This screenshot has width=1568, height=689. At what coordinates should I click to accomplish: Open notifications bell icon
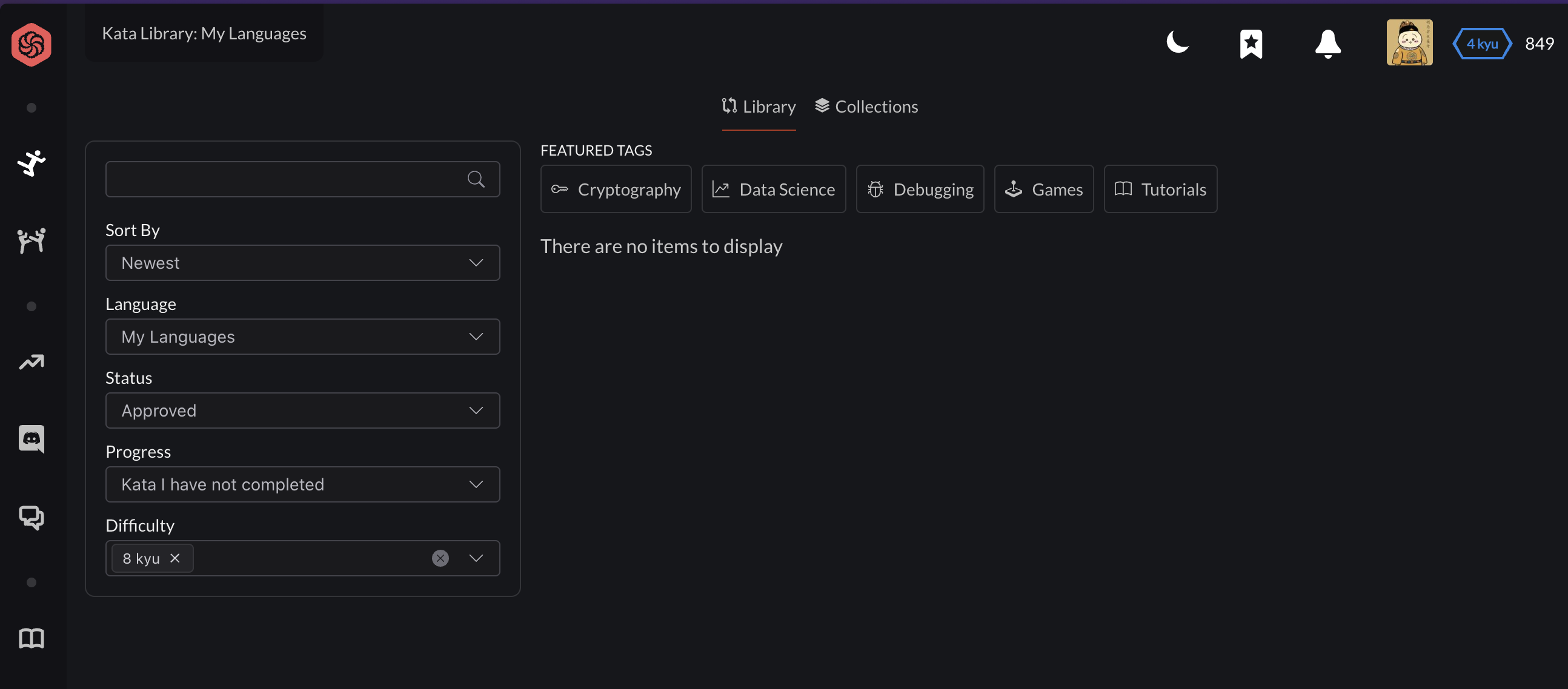(1327, 44)
